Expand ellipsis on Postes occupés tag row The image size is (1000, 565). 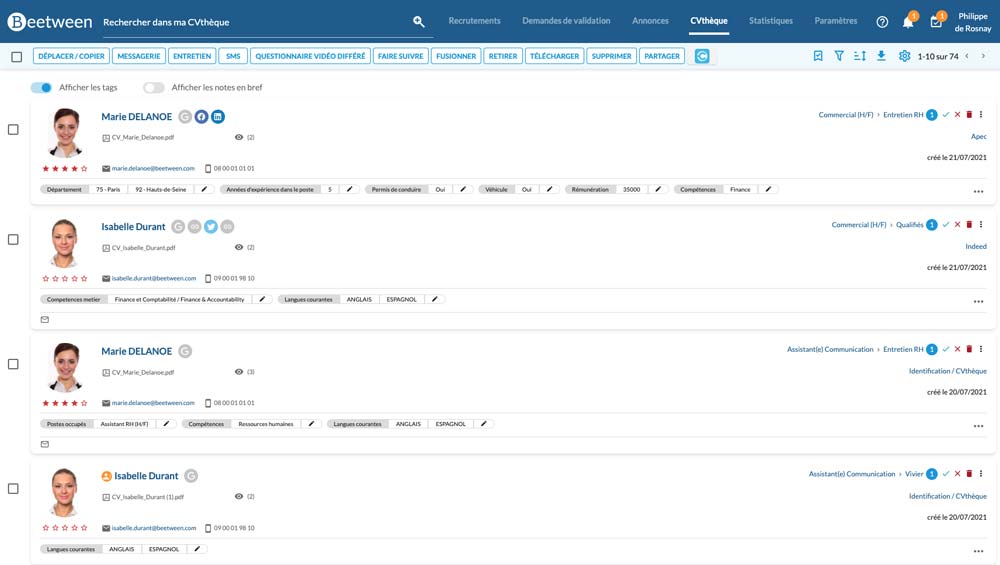[978, 426]
